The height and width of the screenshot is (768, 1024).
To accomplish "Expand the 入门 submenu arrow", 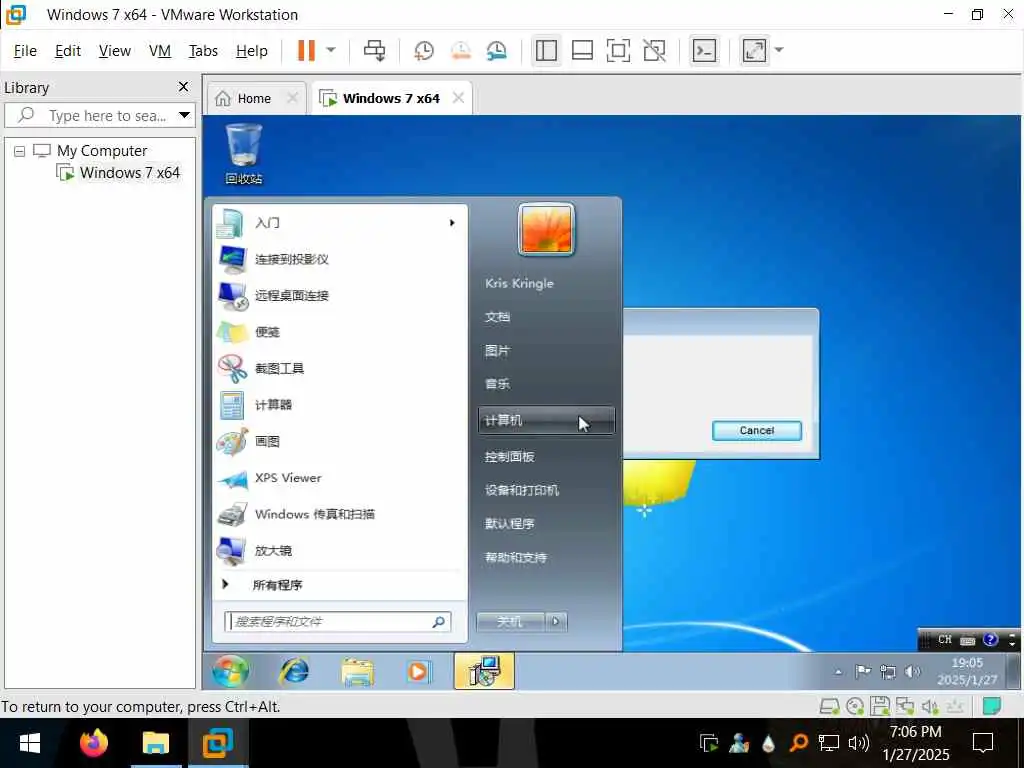I will [x=452, y=223].
